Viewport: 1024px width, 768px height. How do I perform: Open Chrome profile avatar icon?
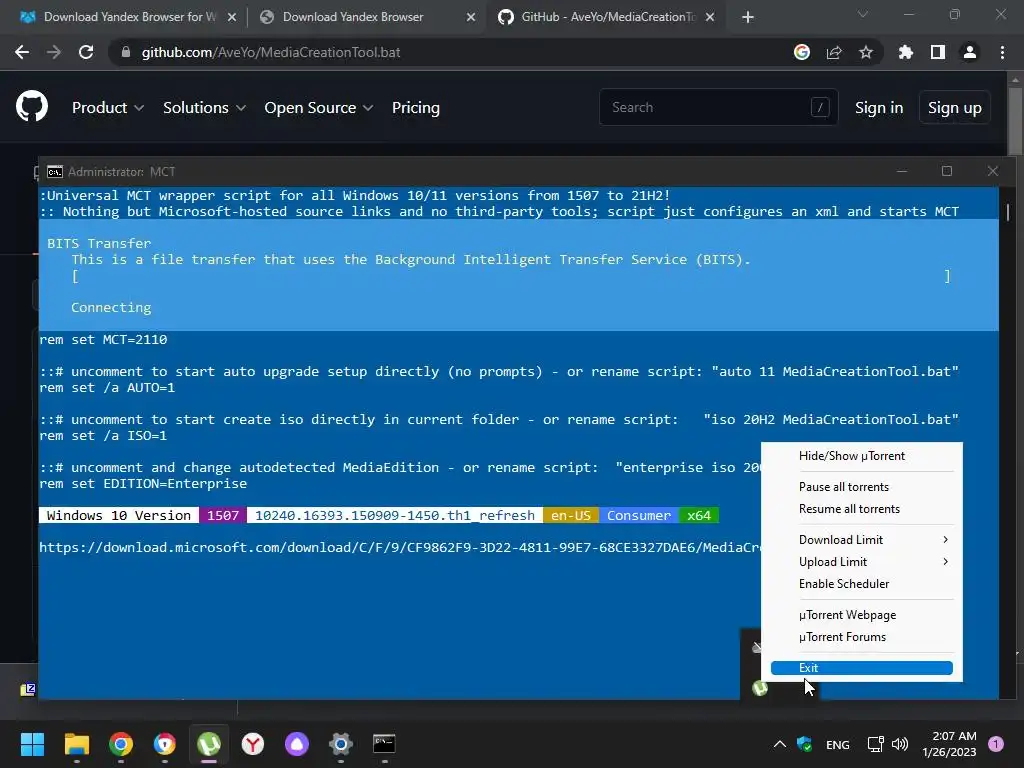tap(970, 52)
